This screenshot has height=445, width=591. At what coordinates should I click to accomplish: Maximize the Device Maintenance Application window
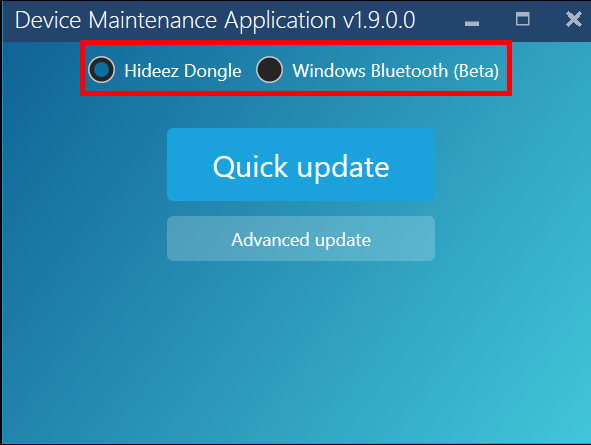coord(522,19)
